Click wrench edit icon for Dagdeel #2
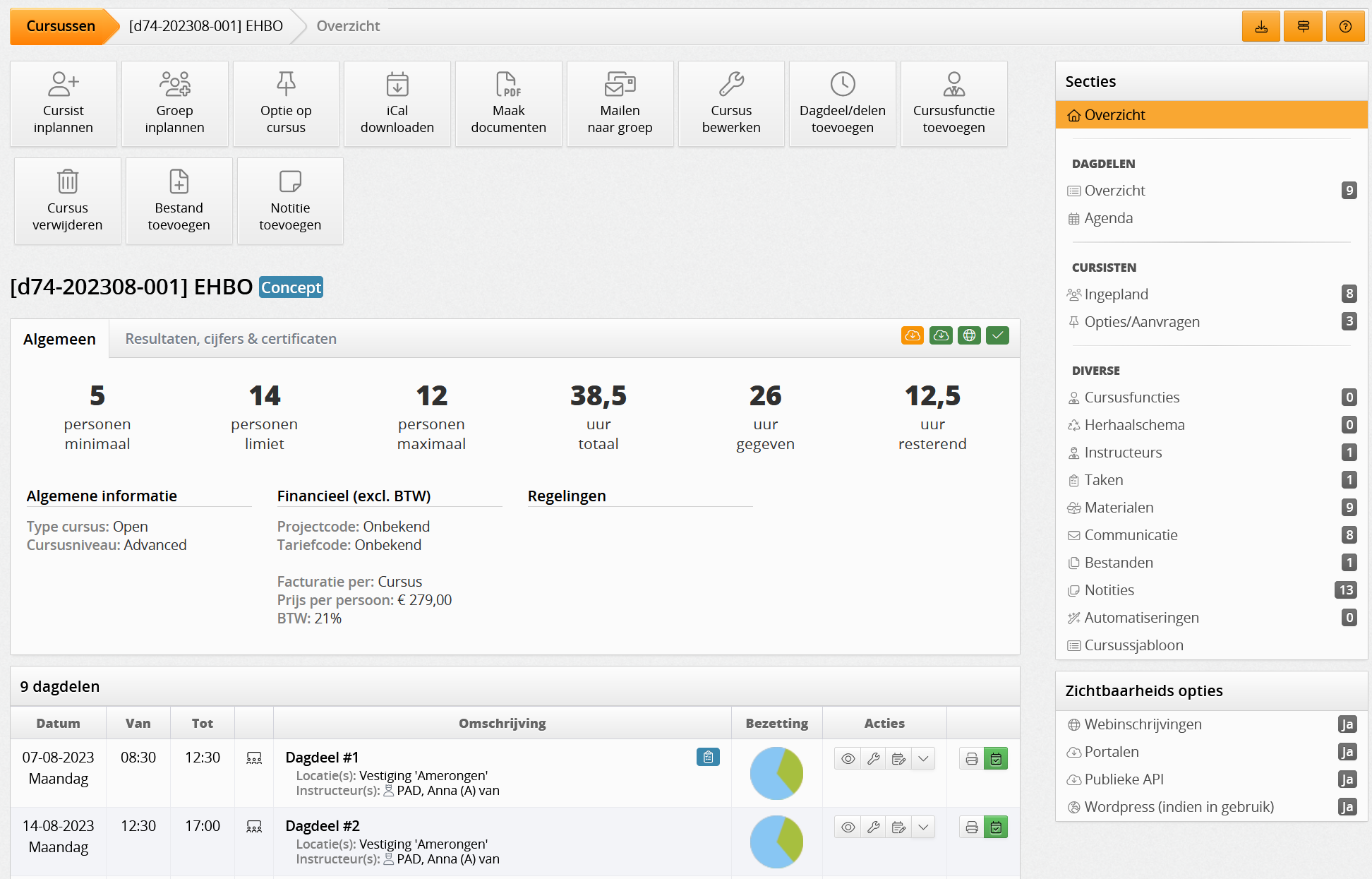Image resolution: width=1372 pixels, height=879 pixels. pos(873,827)
